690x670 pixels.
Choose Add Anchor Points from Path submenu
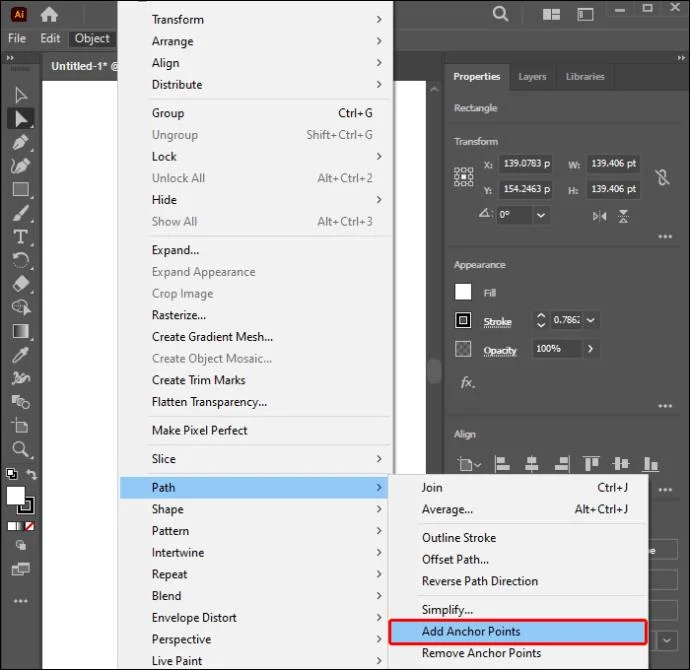pyautogui.click(x=518, y=631)
